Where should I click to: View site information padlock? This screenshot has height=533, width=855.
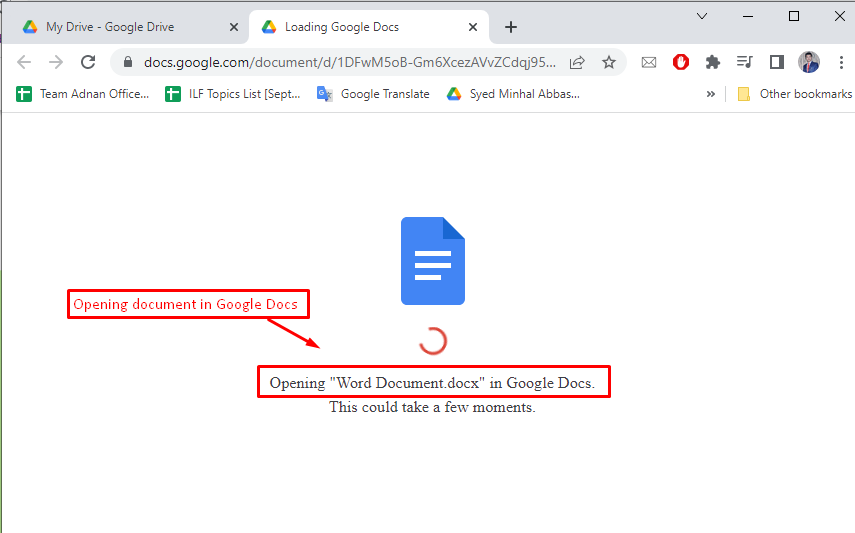click(128, 62)
